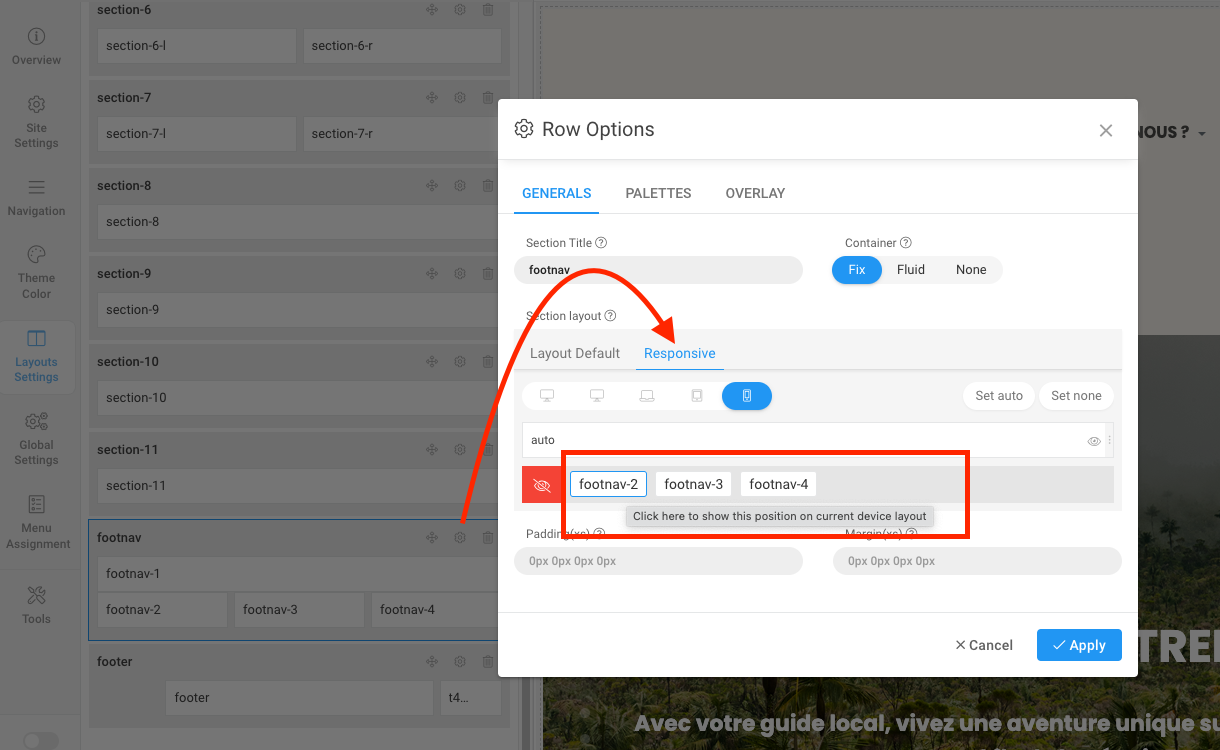The width and height of the screenshot is (1220, 750).
Task: Open the Menu Assignment panel
Action: 37,523
